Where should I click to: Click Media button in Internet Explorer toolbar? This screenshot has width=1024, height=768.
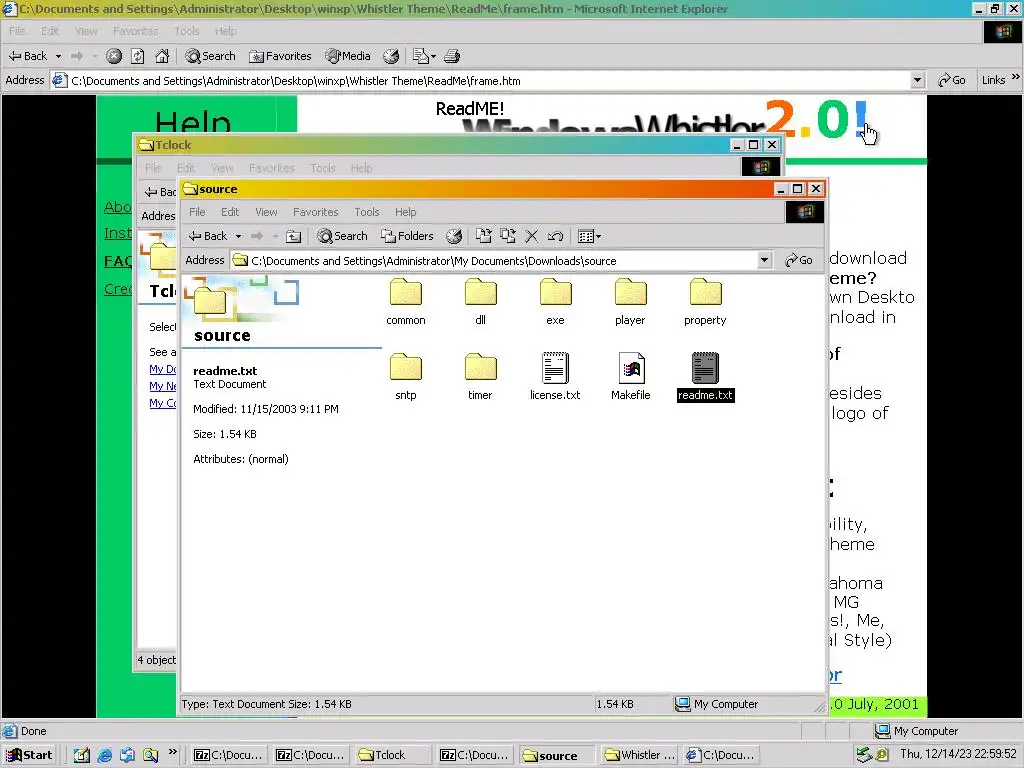348,56
